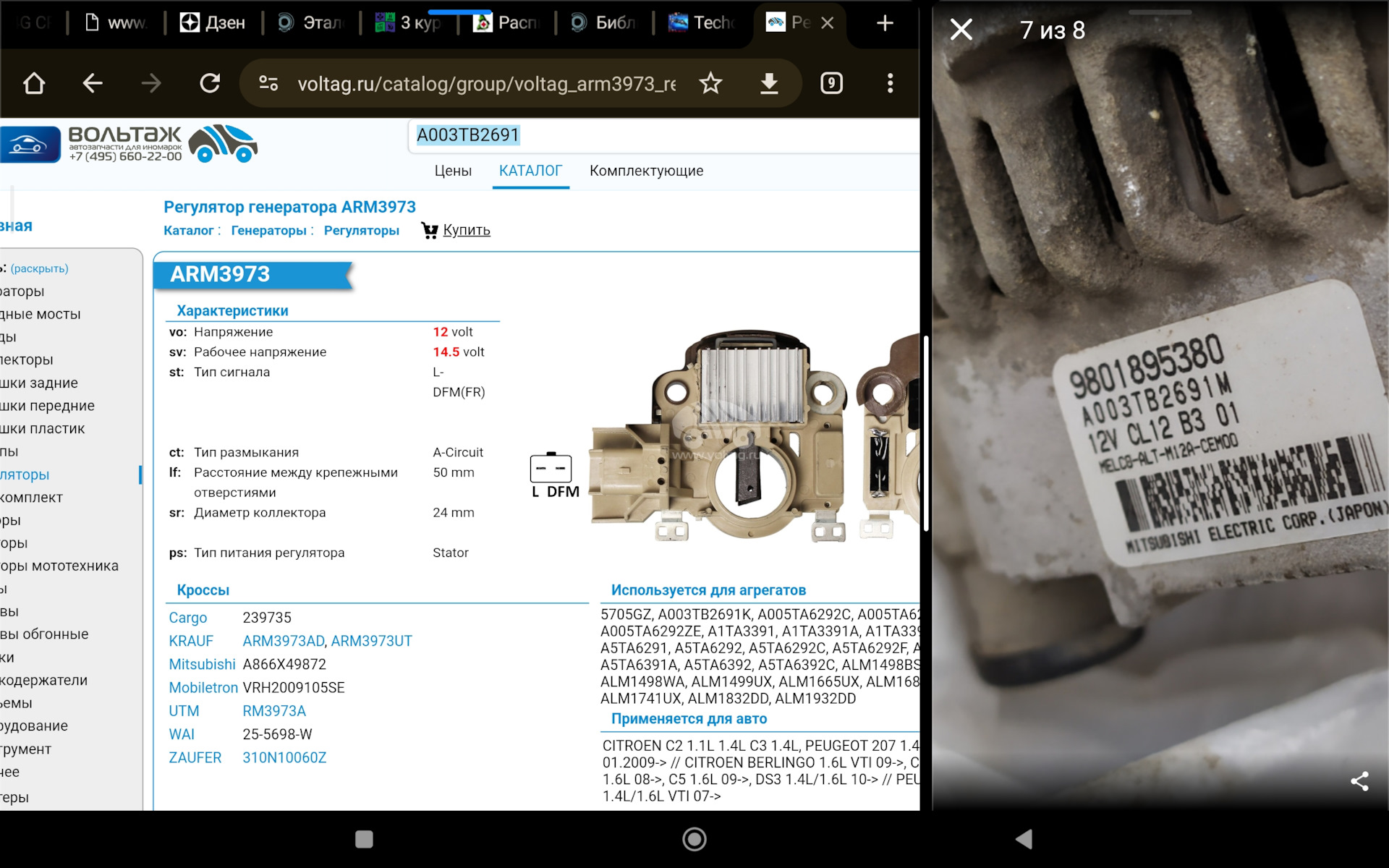1389x868 pixels.
Task: Click the ARM3973 blue heading banner
Action: coord(252,275)
